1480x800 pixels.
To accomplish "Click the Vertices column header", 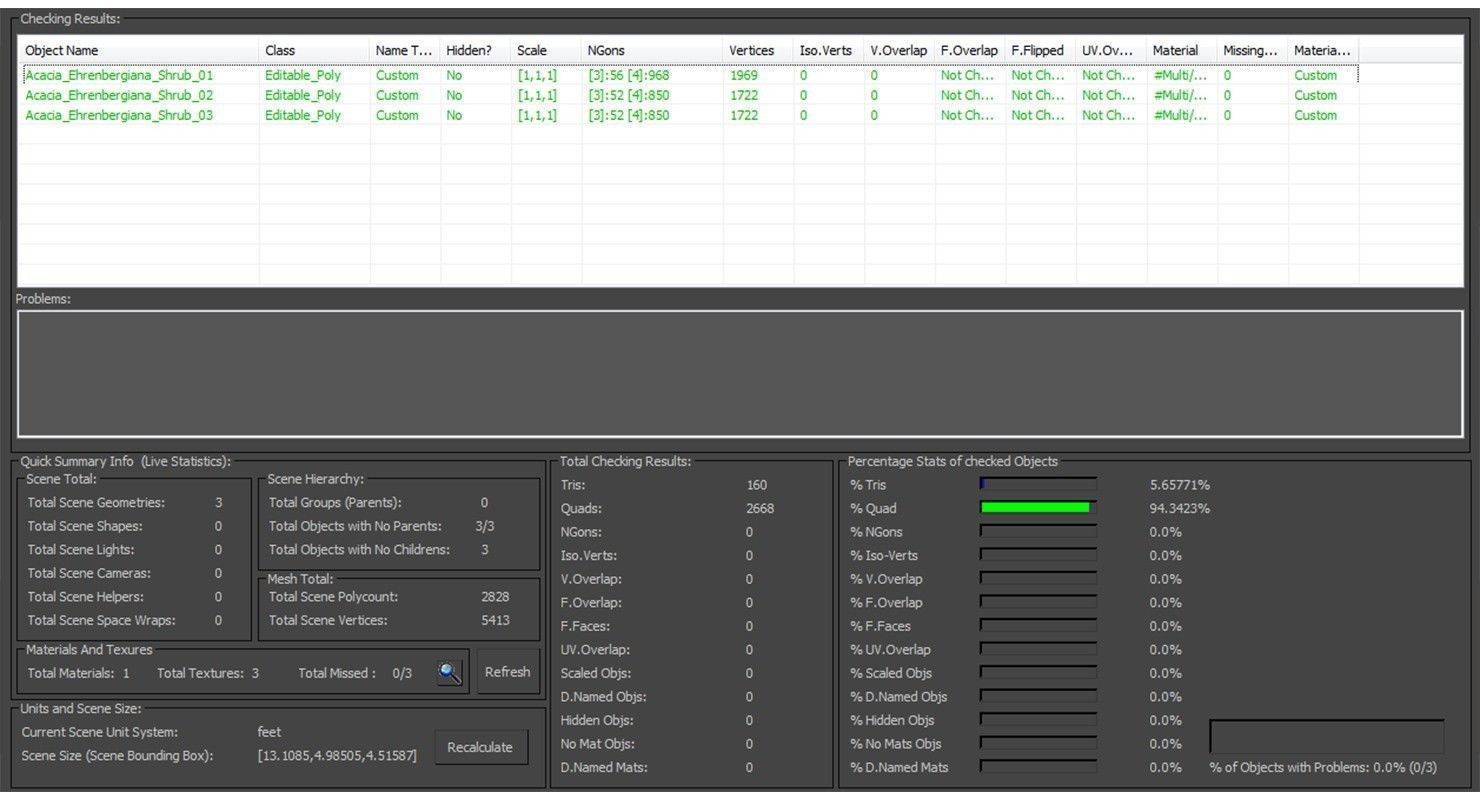I will coord(758,50).
